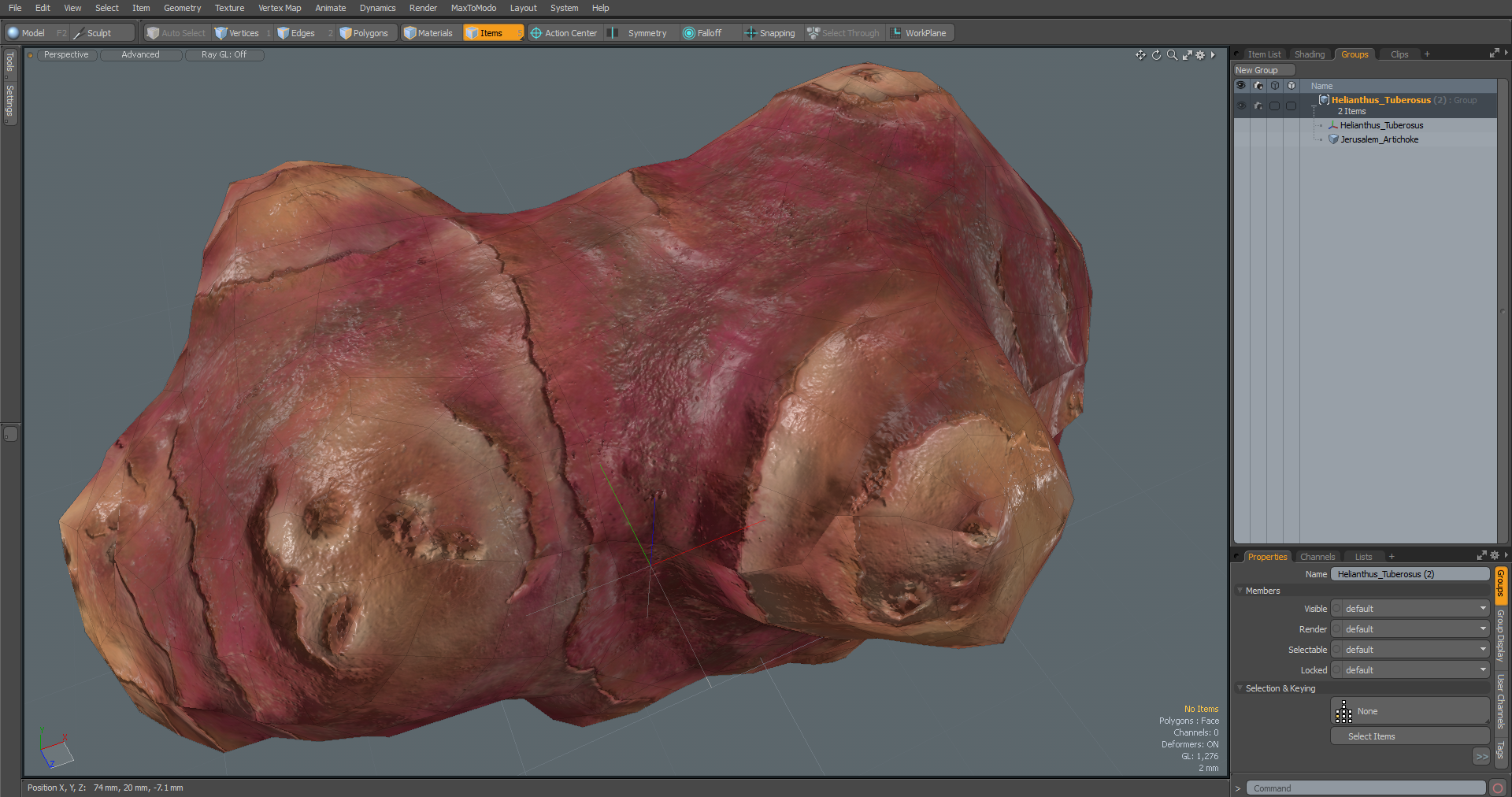The height and width of the screenshot is (797, 1512).
Task: Toggle visibility eye for Helianthus_Tuberosus group
Action: (1241, 106)
